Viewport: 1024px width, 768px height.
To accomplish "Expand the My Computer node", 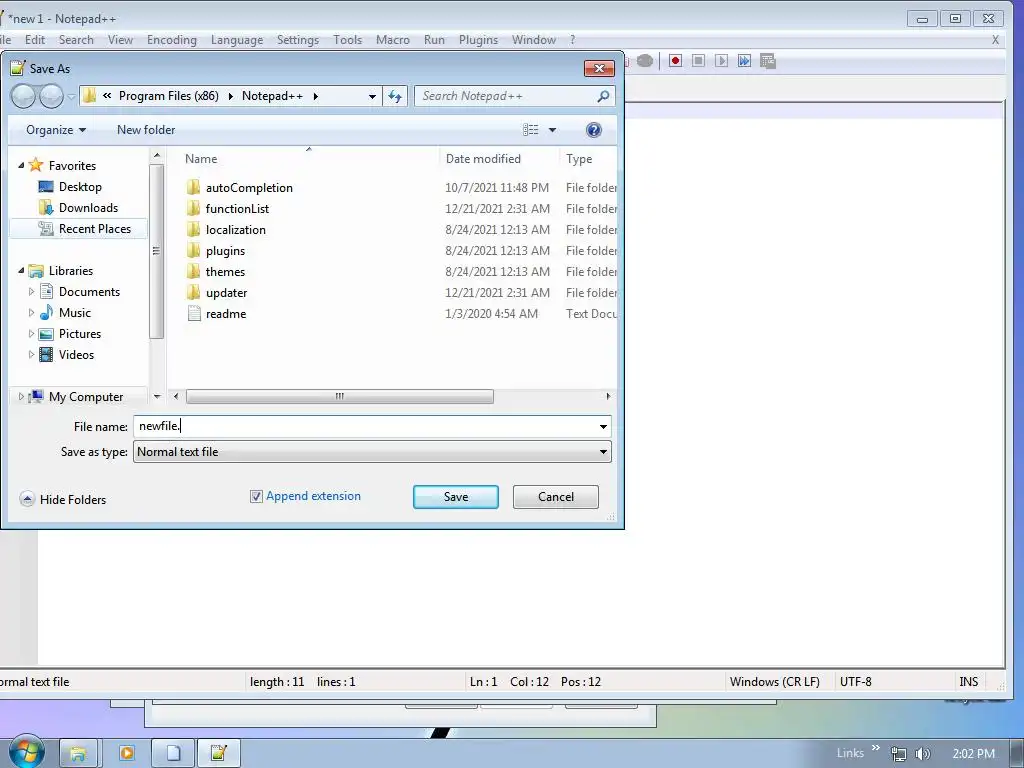I will (x=21, y=396).
